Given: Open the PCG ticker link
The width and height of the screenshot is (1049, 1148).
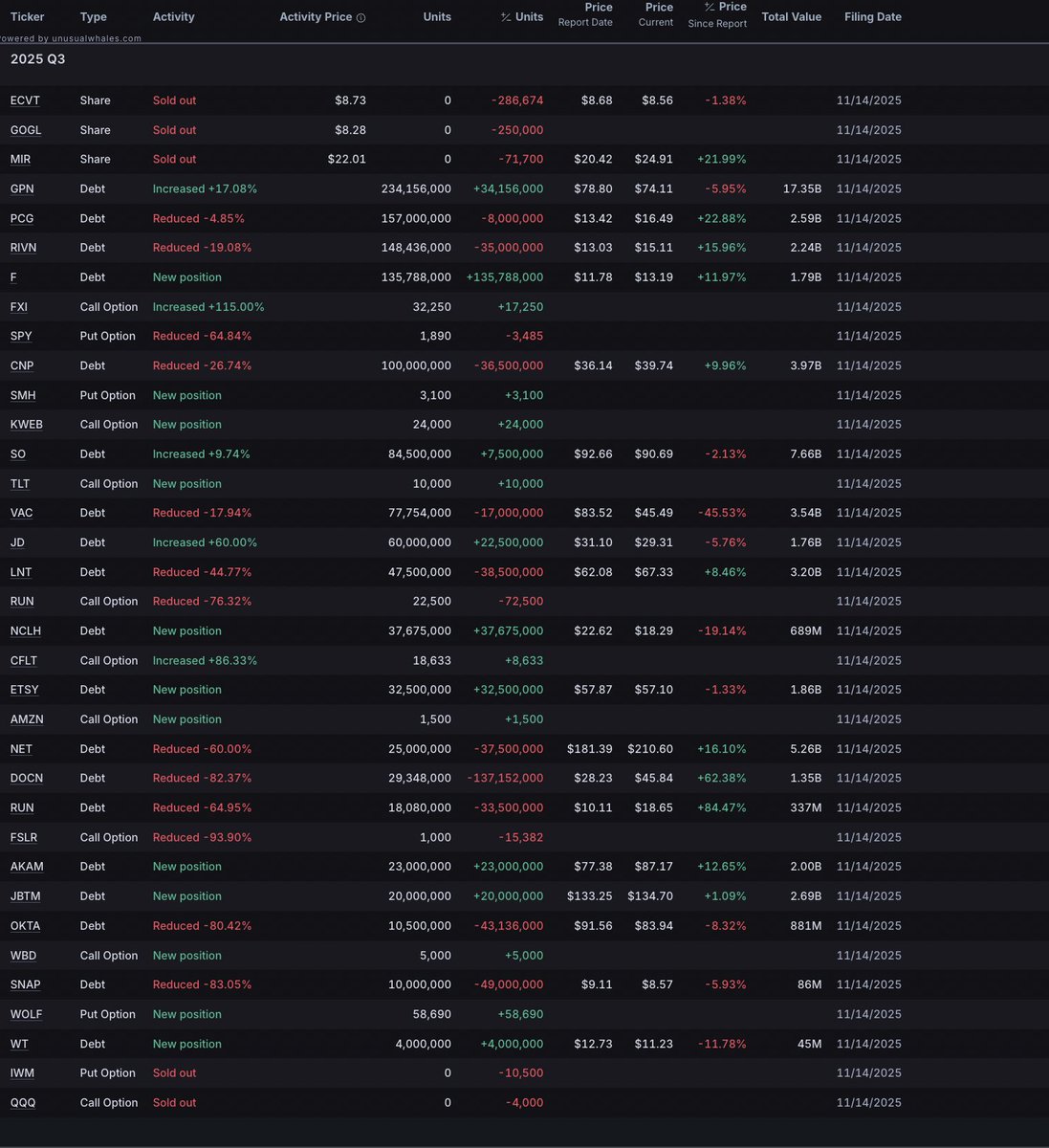Looking at the screenshot, I should point(22,219).
